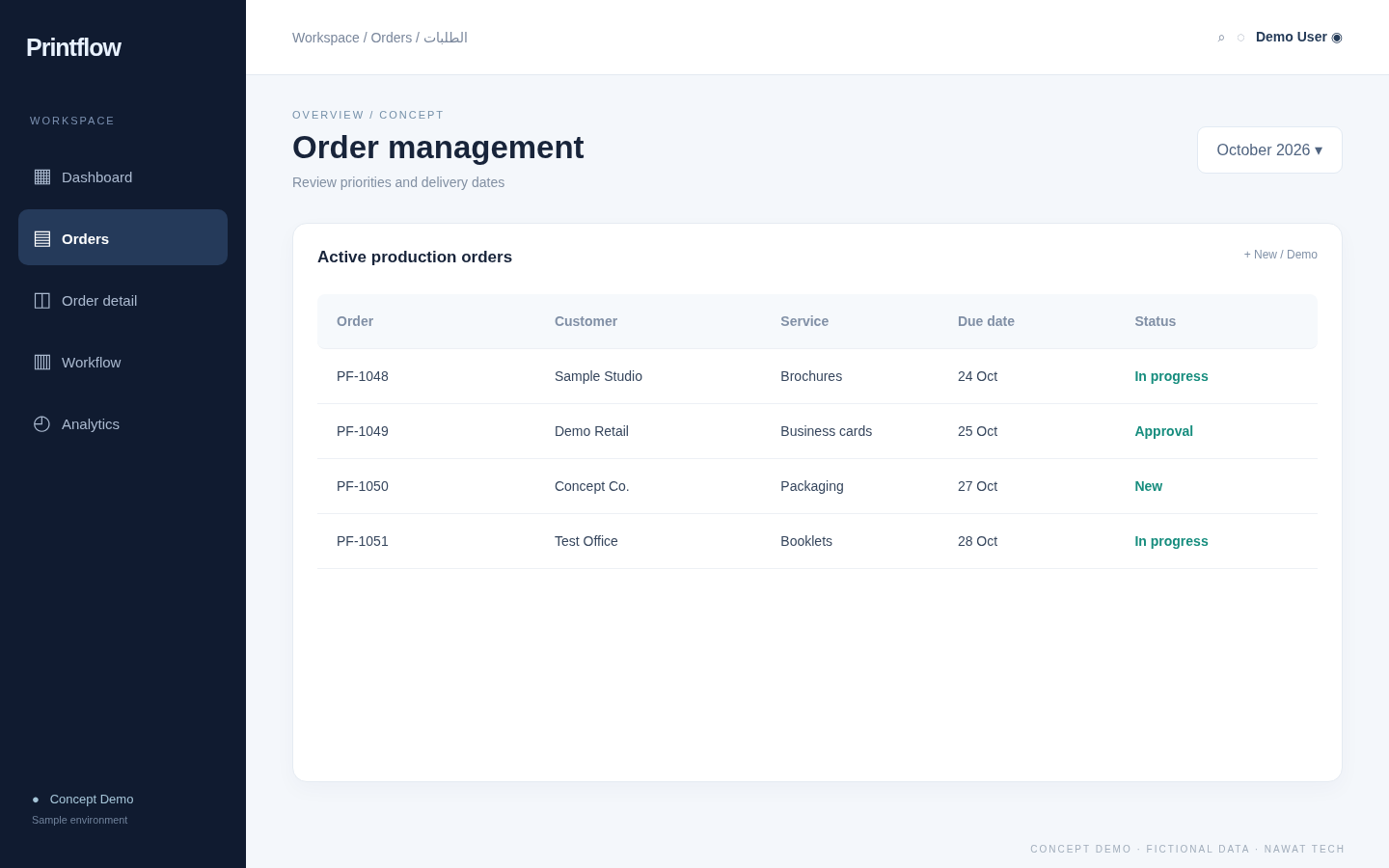Click the Demo User account name
1389x868 pixels.
point(1291,37)
